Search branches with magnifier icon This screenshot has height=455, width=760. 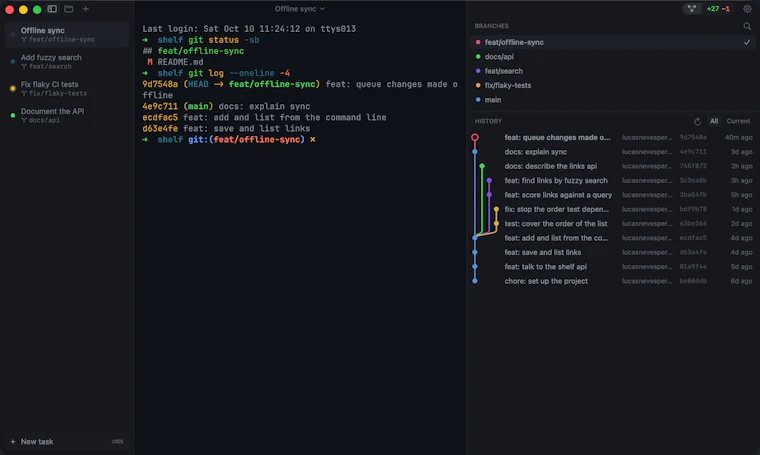click(x=747, y=26)
